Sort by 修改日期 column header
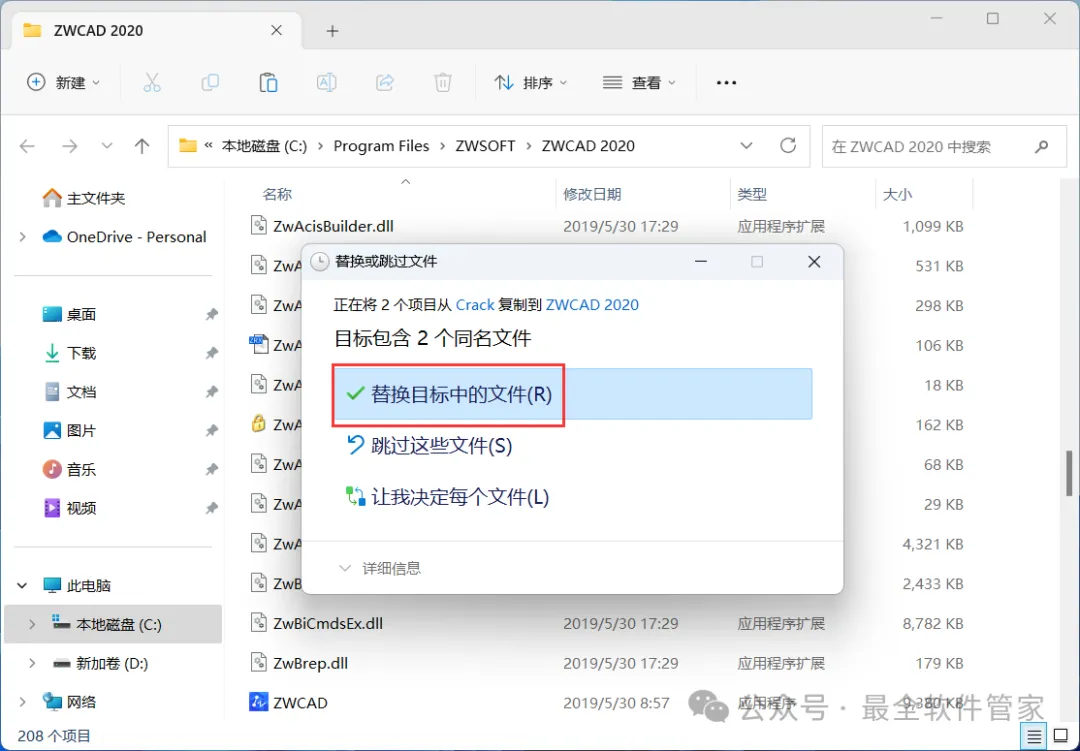The height and width of the screenshot is (751, 1080). (x=592, y=195)
